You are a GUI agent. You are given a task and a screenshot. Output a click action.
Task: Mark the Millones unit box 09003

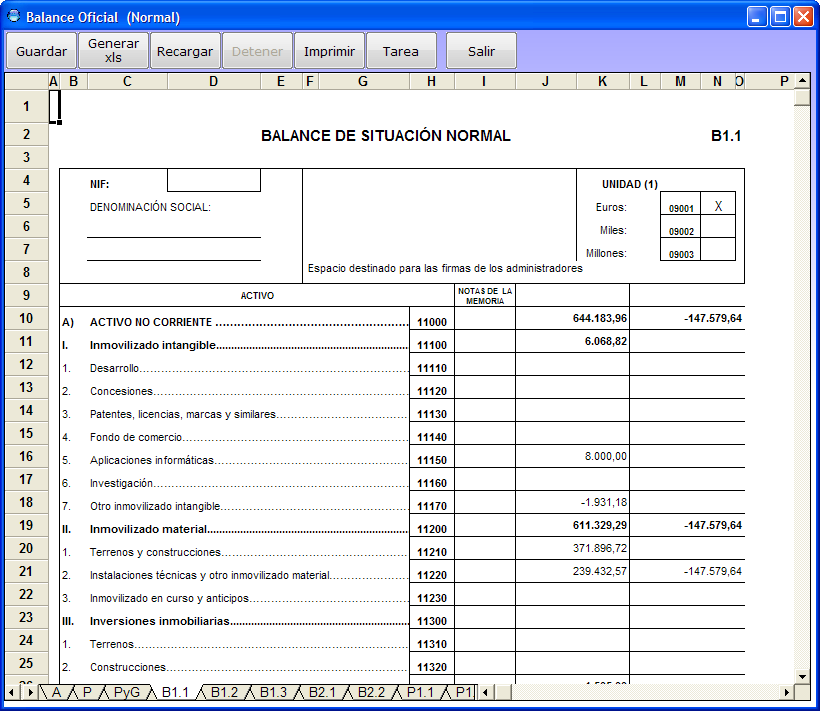click(x=718, y=249)
